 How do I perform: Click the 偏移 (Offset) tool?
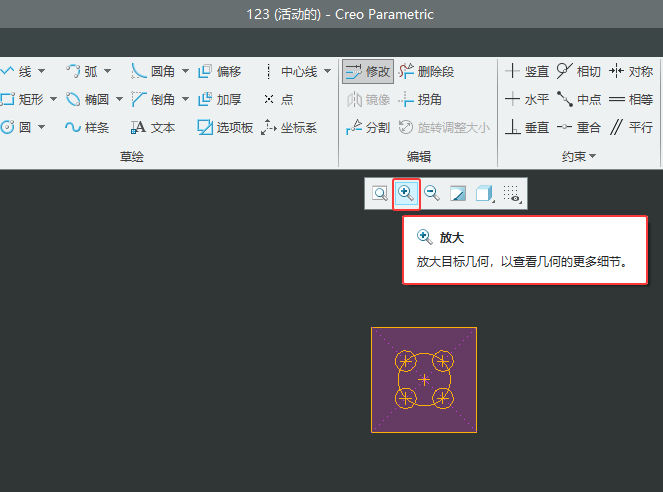[219, 71]
